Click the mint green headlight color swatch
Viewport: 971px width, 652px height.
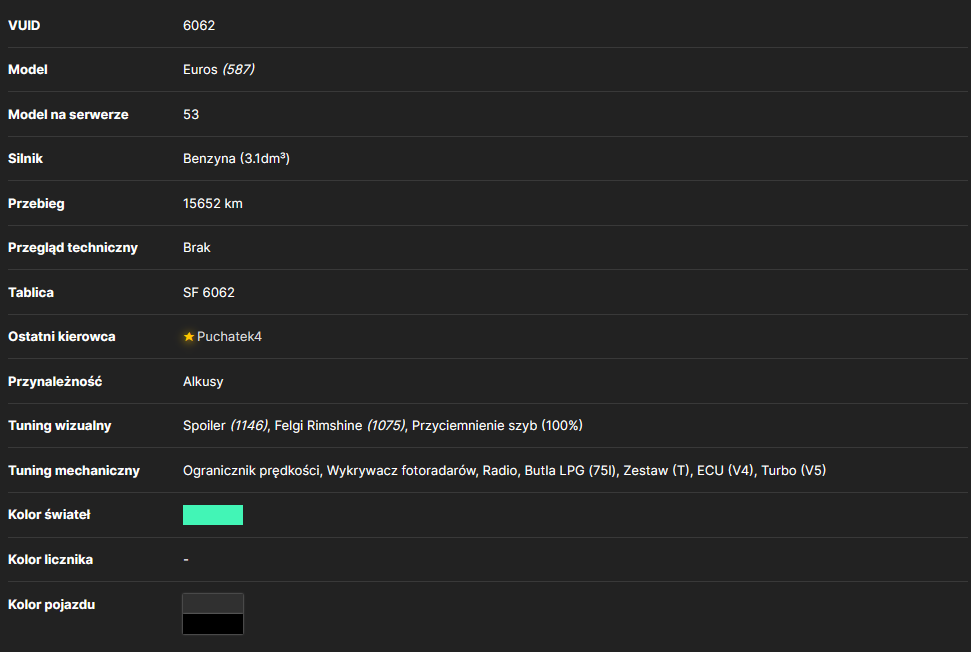[212, 515]
